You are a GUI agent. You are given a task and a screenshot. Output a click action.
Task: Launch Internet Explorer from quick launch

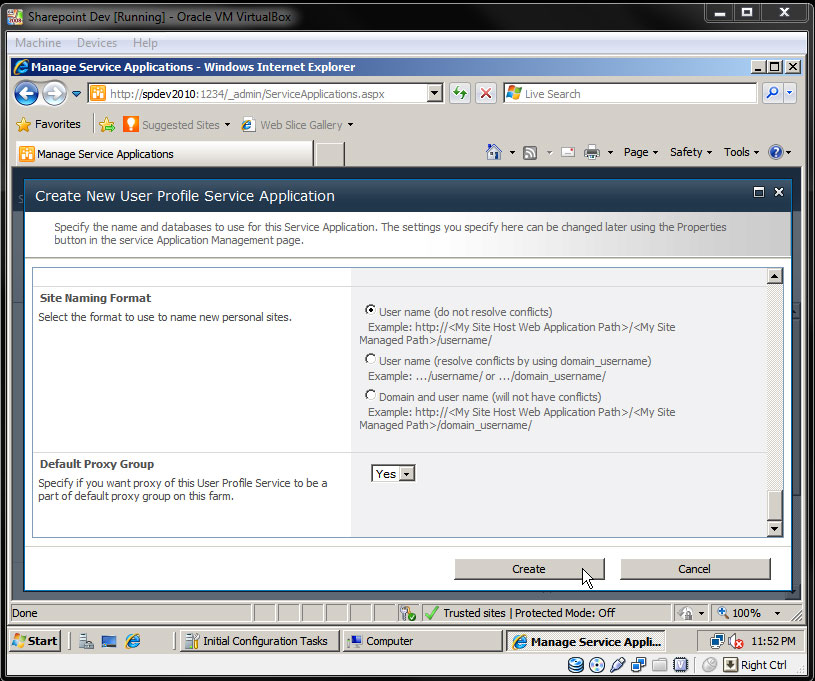(133, 641)
